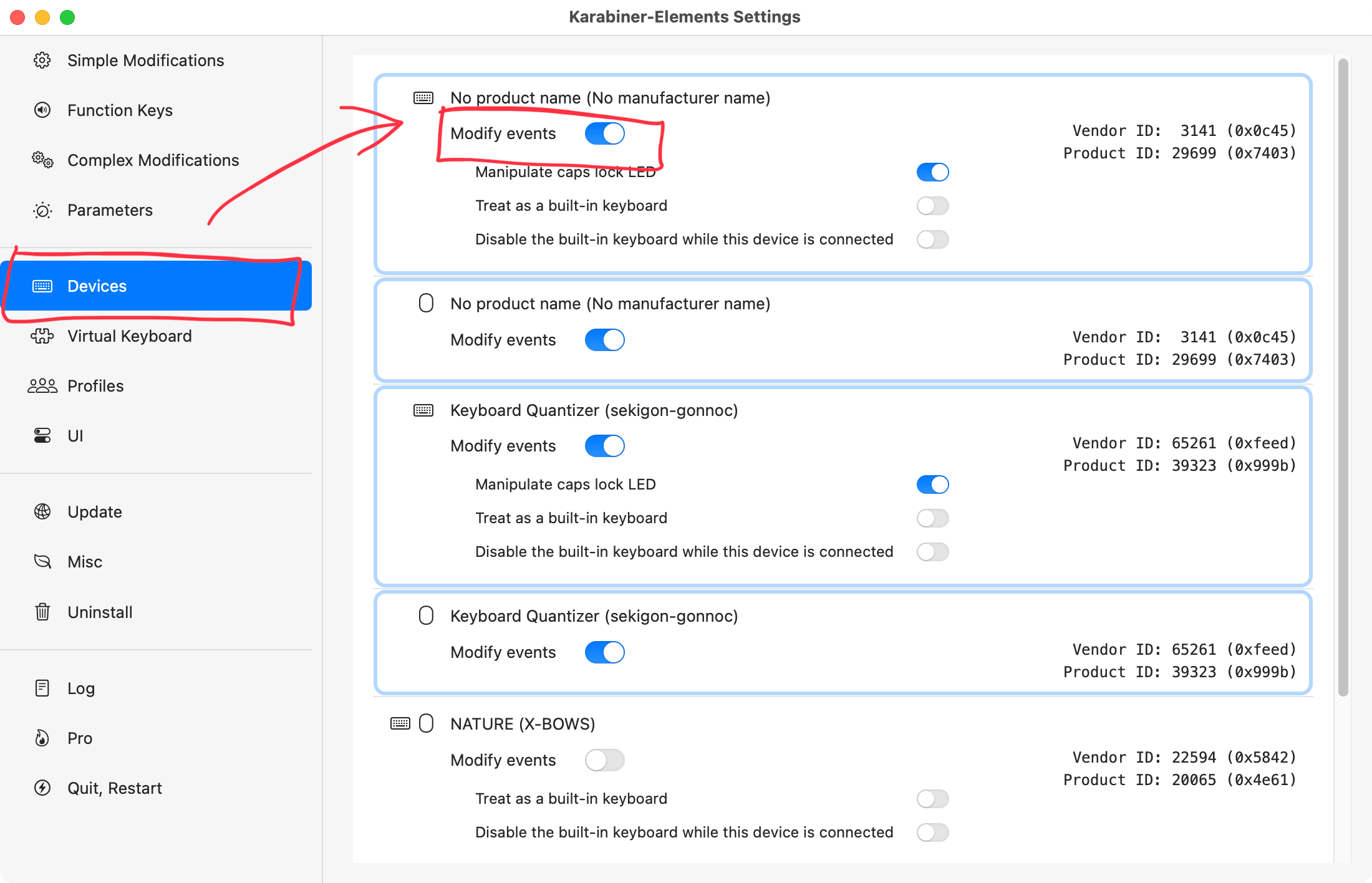This screenshot has height=883, width=1372.
Task: Click the Parameters icon
Action: [x=44, y=210]
